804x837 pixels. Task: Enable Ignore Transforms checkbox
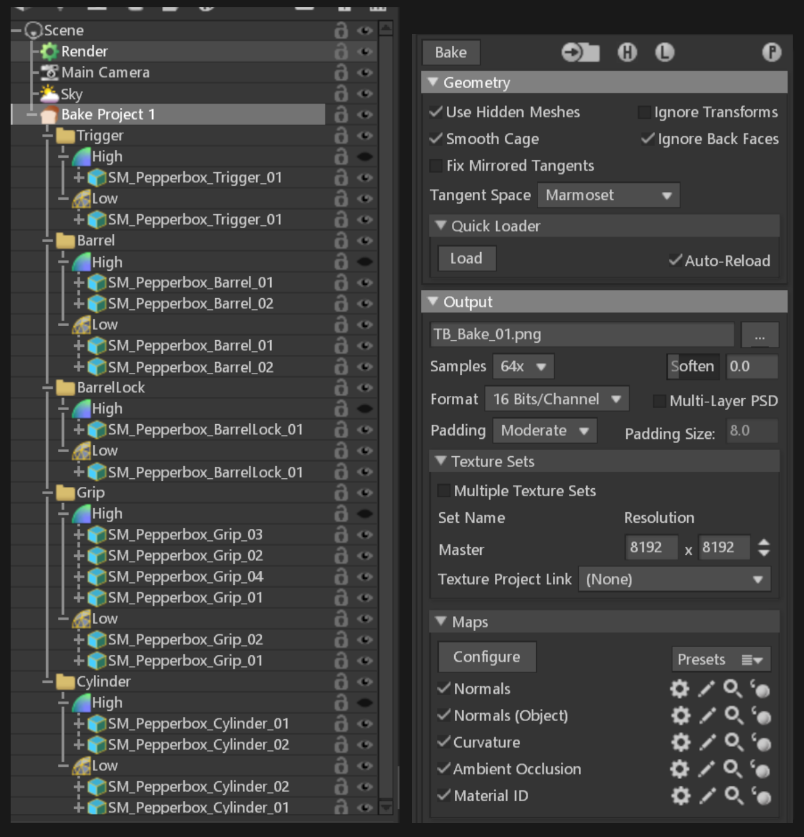[644, 112]
